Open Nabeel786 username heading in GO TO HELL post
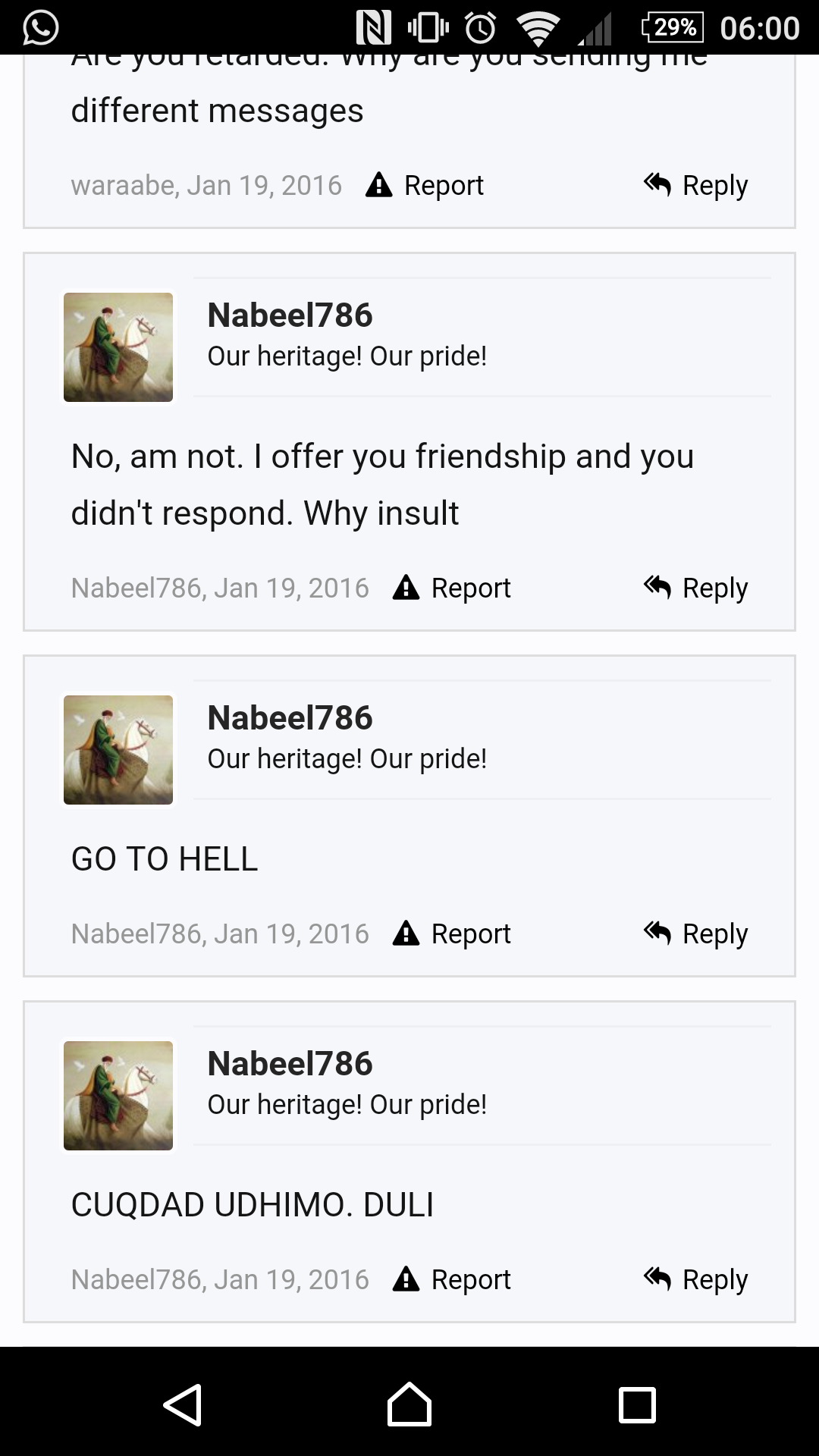Screen dimensions: 819x1456 290,718
